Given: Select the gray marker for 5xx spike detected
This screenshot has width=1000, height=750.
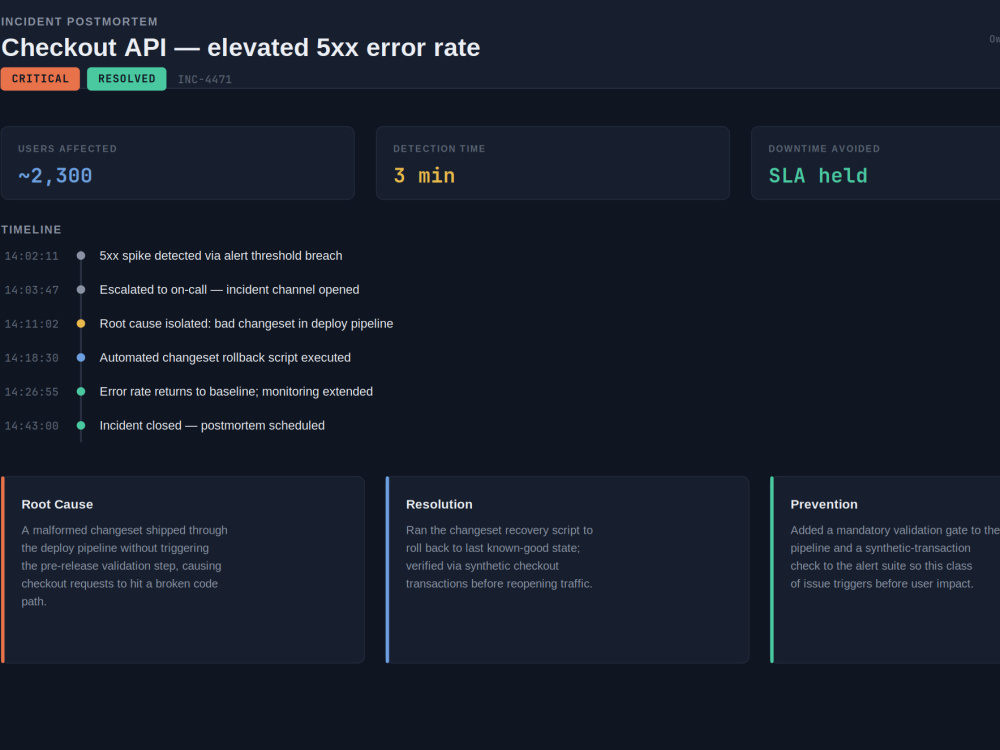Looking at the screenshot, I should pyautogui.click(x=81, y=256).
